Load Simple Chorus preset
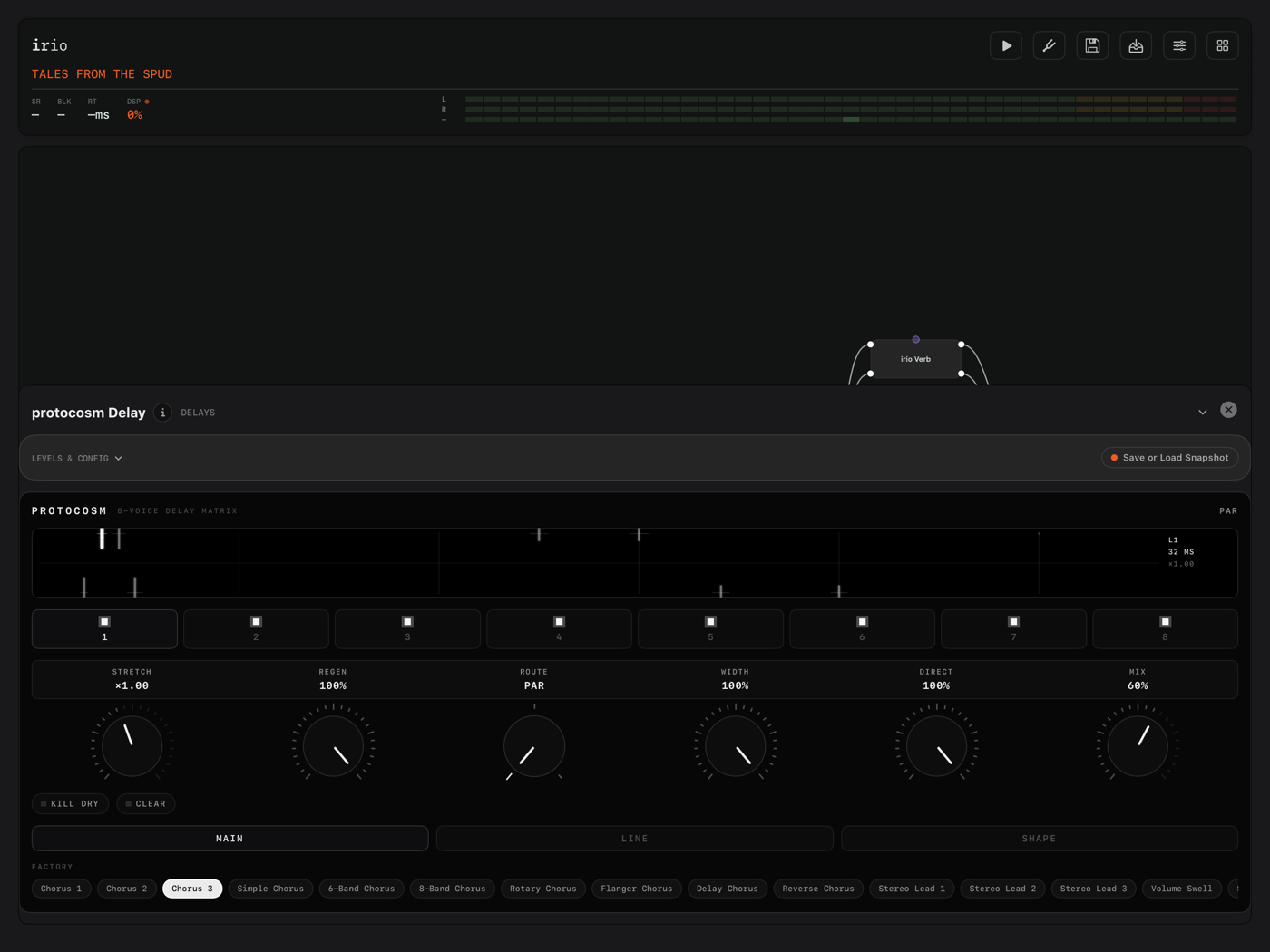 point(270,889)
